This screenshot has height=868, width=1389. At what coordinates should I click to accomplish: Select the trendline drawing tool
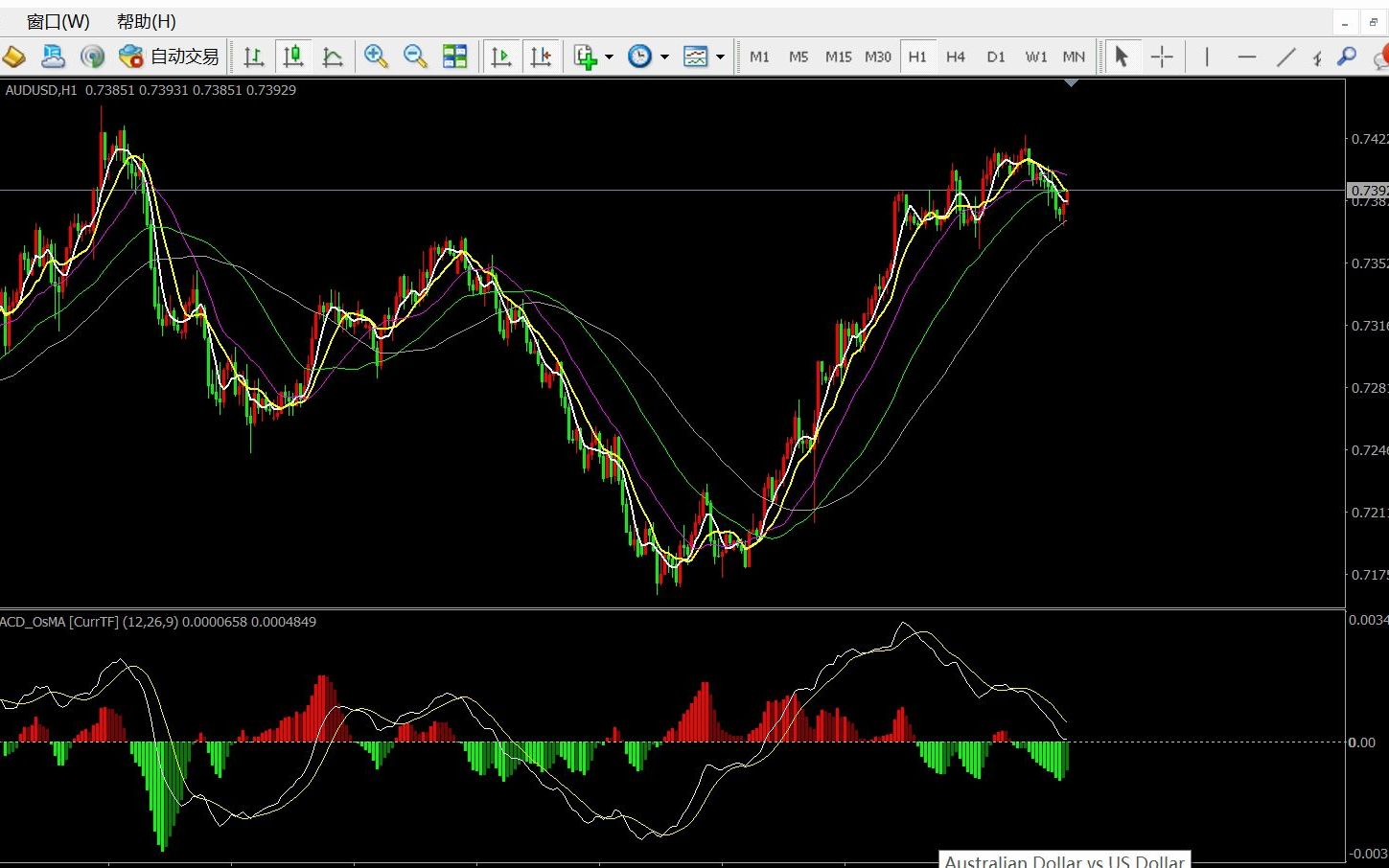point(1286,57)
